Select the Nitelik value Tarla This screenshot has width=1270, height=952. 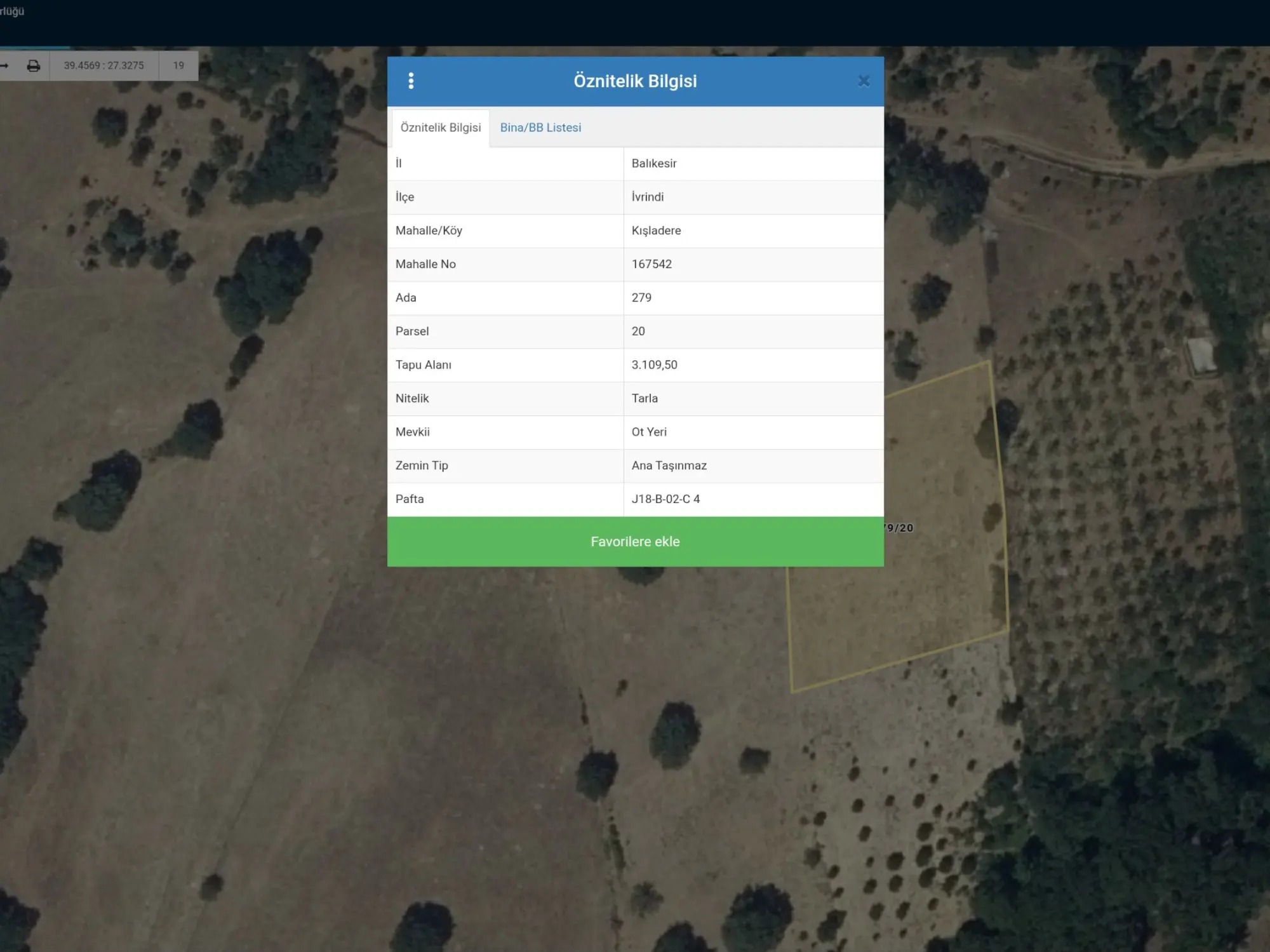(645, 398)
